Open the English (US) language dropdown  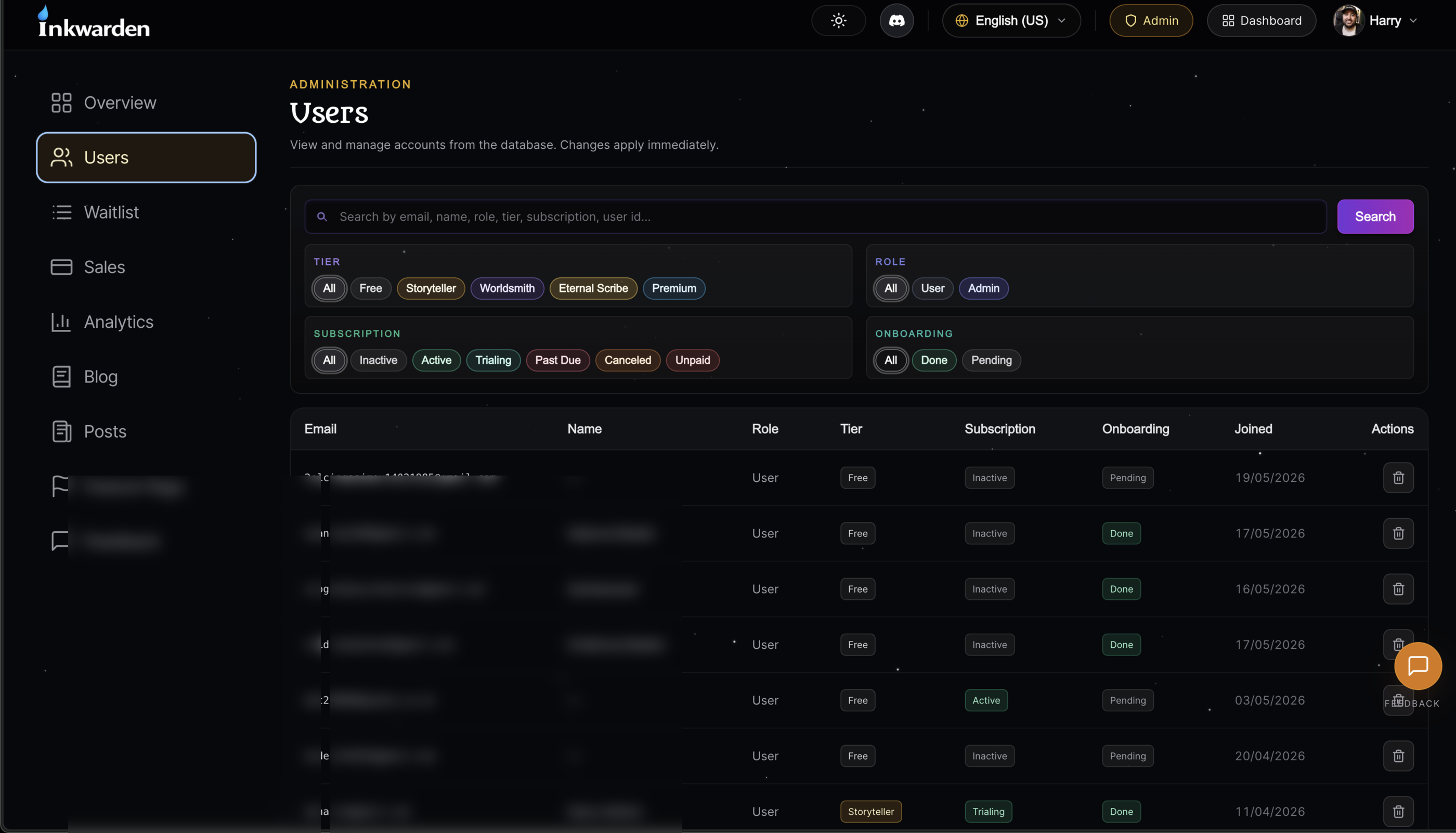click(1011, 21)
